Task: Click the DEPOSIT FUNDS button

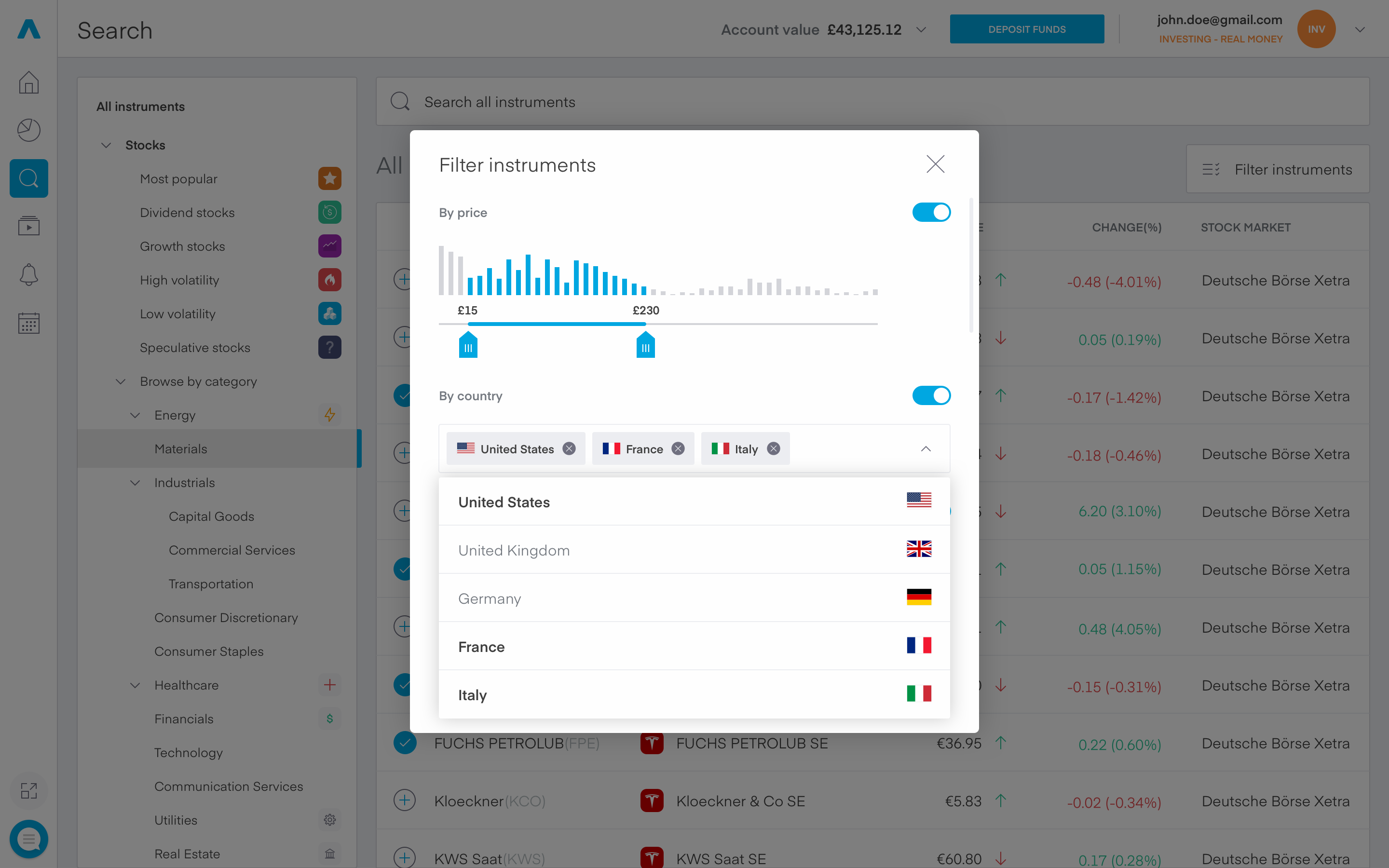Action: 1027,29
